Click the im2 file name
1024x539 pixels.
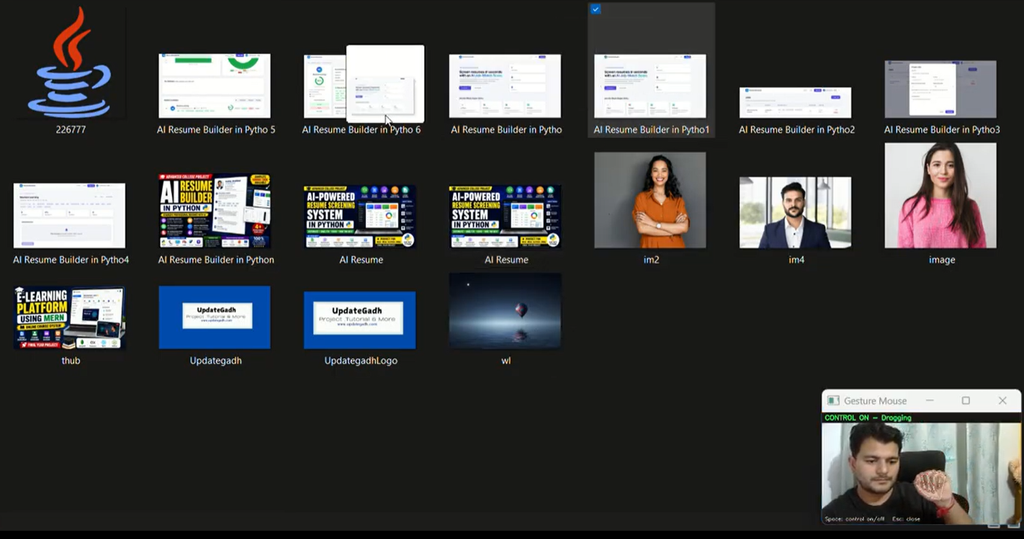click(x=651, y=259)
